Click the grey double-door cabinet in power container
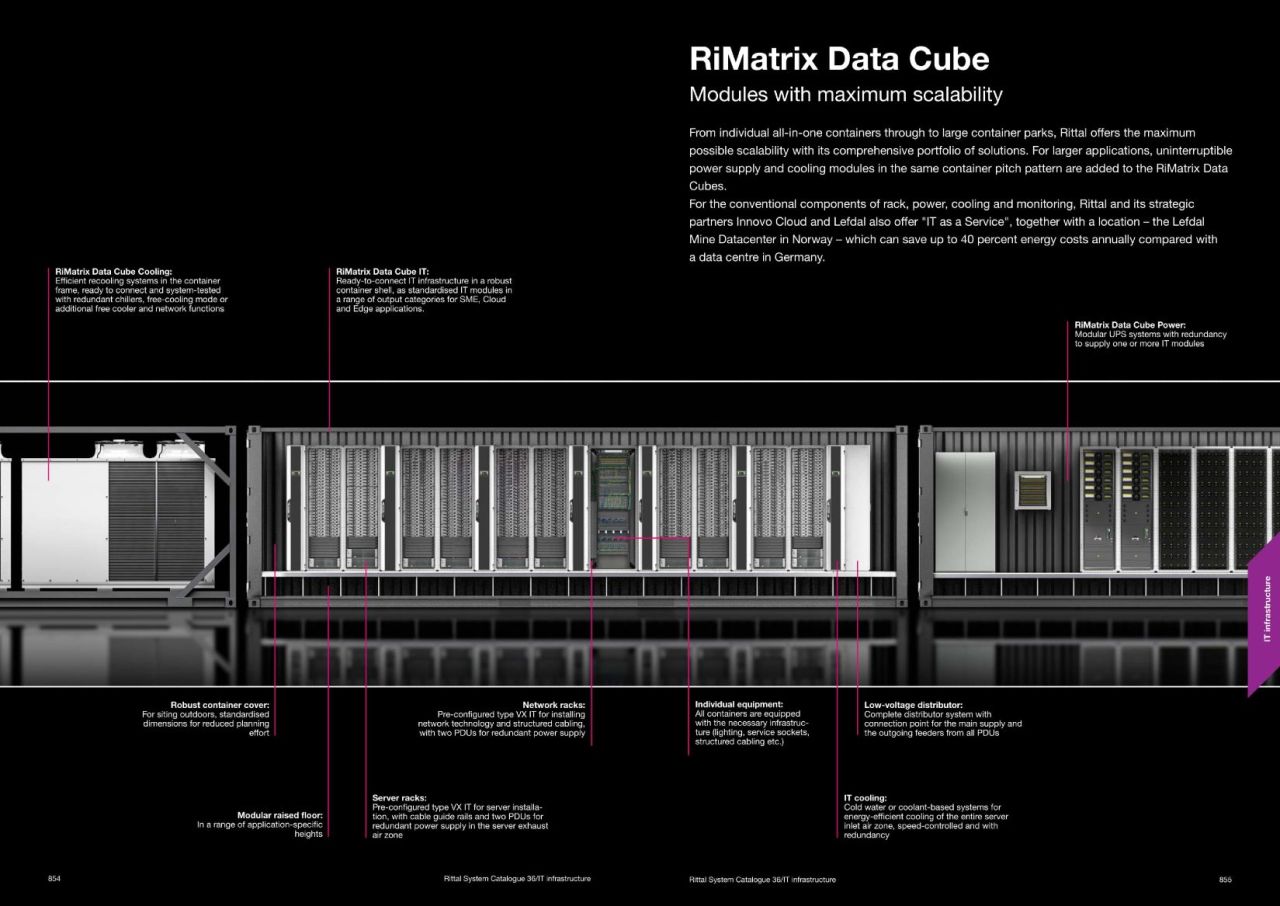 (965, 511)
